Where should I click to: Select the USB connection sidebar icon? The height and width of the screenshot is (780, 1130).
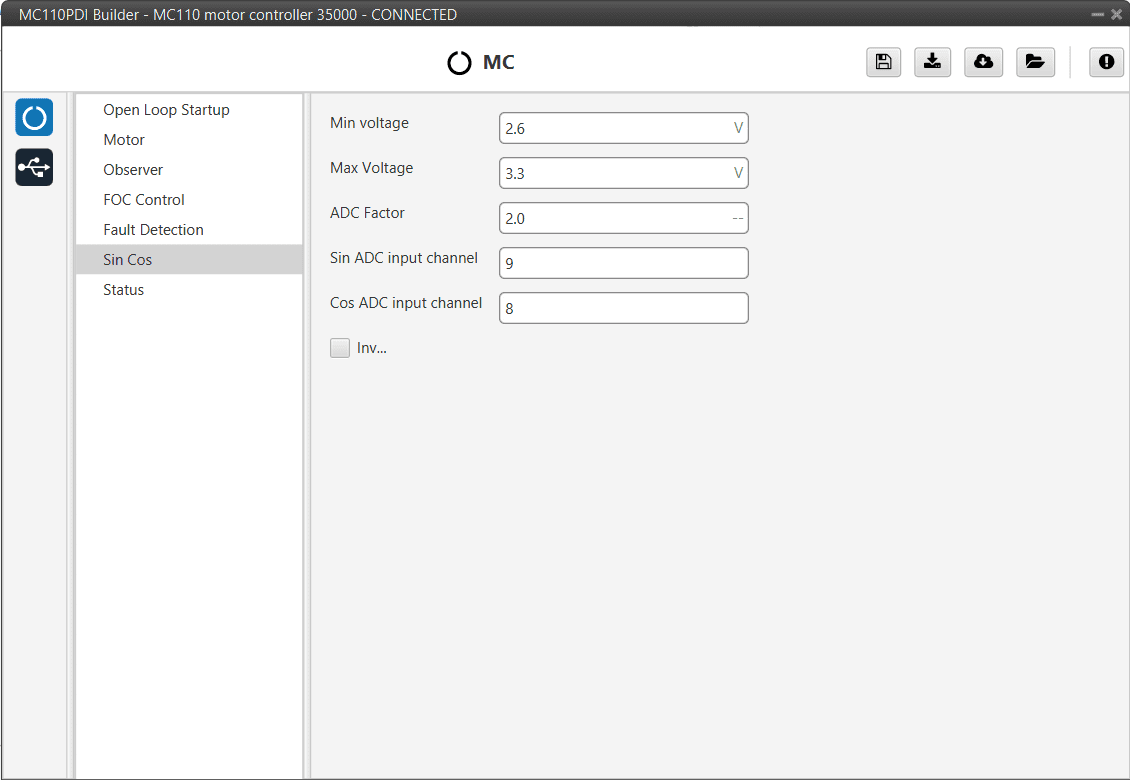(34, 167)
